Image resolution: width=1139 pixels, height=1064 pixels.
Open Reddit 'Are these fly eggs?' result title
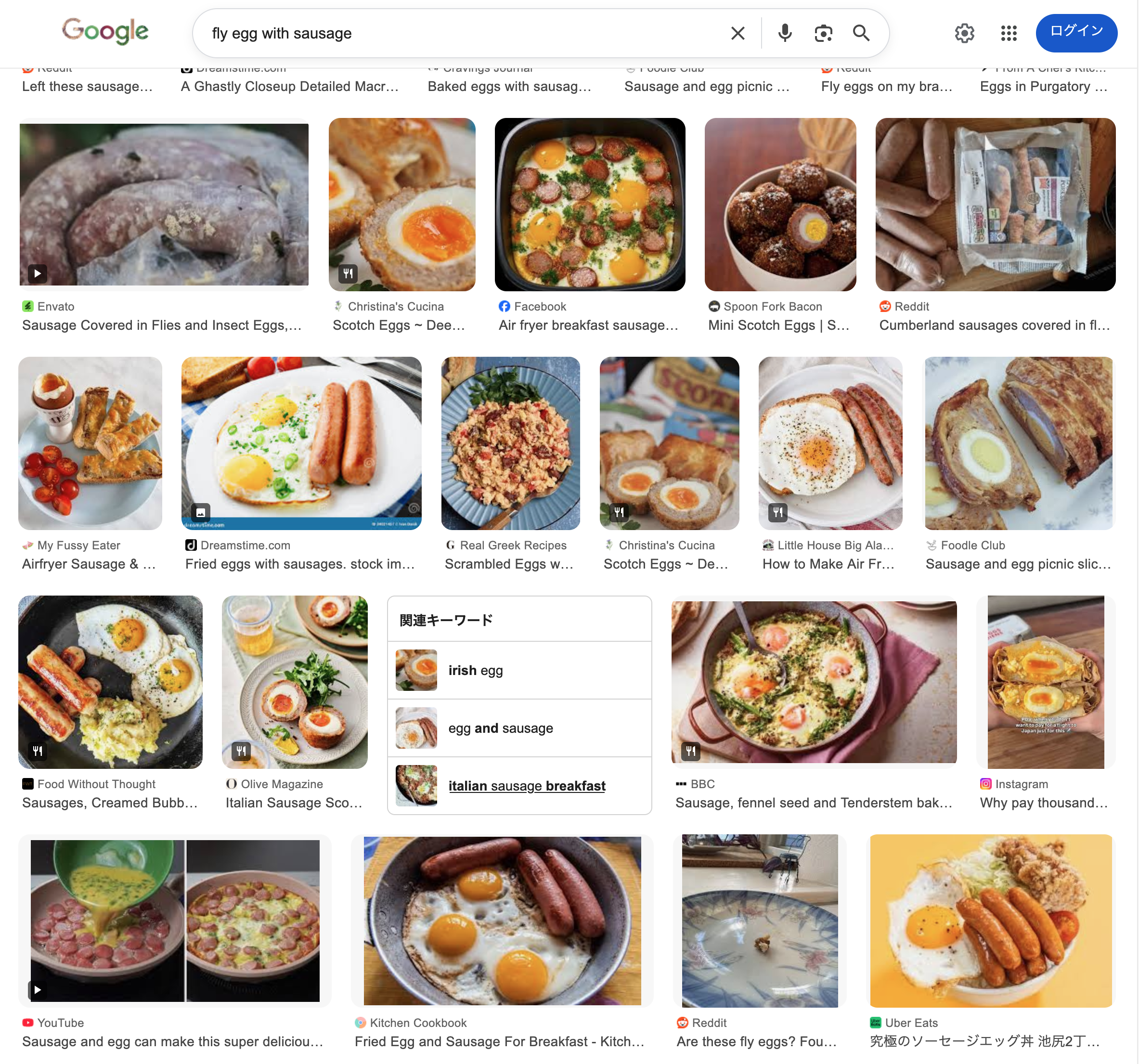click(756, 1041)
